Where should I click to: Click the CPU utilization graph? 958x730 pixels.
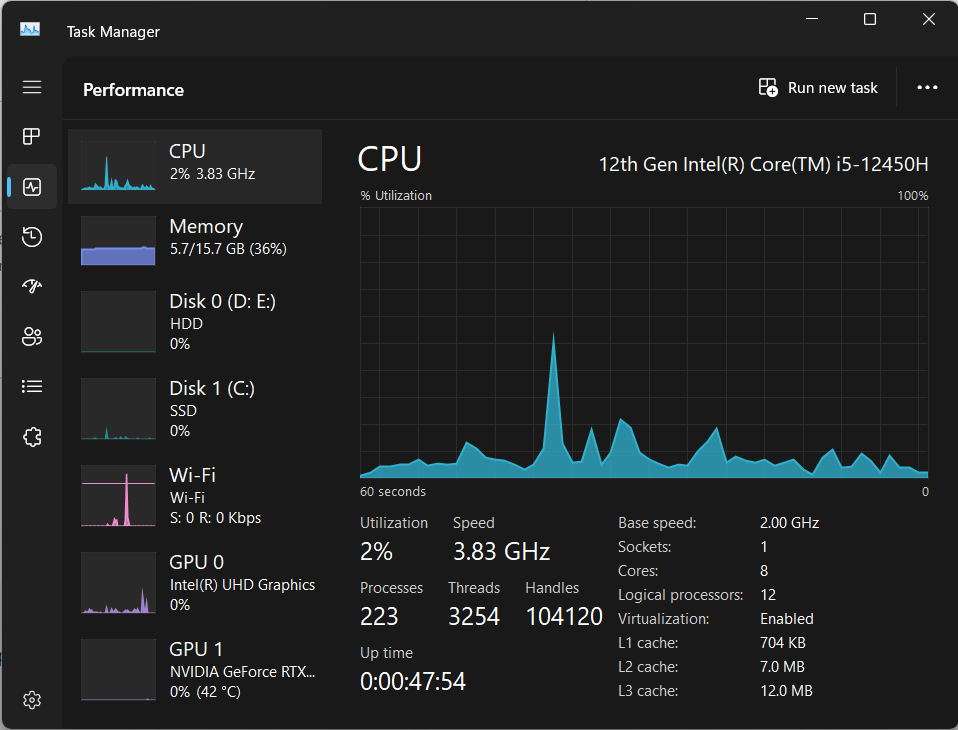pyautogui.click(x=644, y=342)
